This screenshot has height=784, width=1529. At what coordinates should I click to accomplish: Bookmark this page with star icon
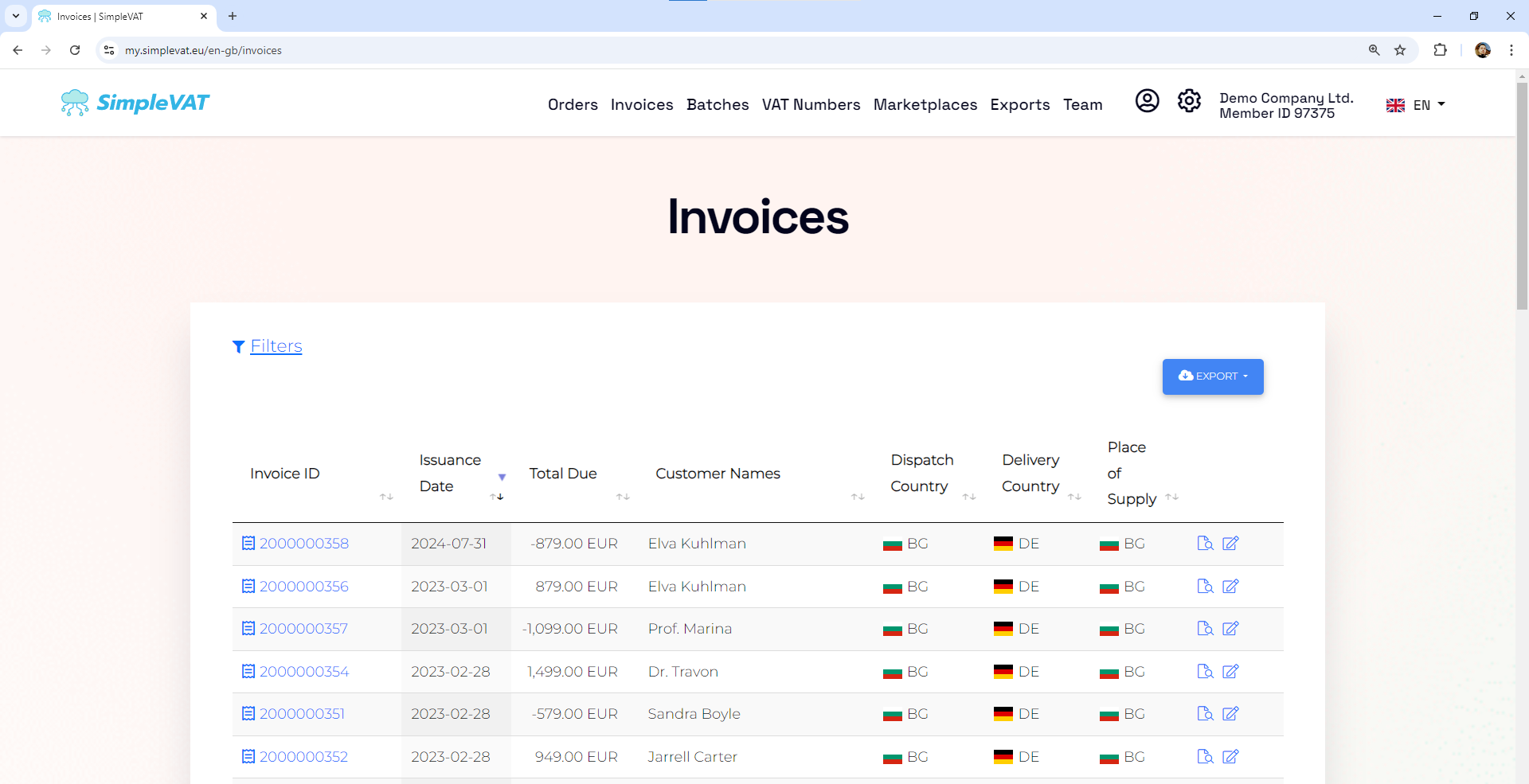tap(1400, 50)
